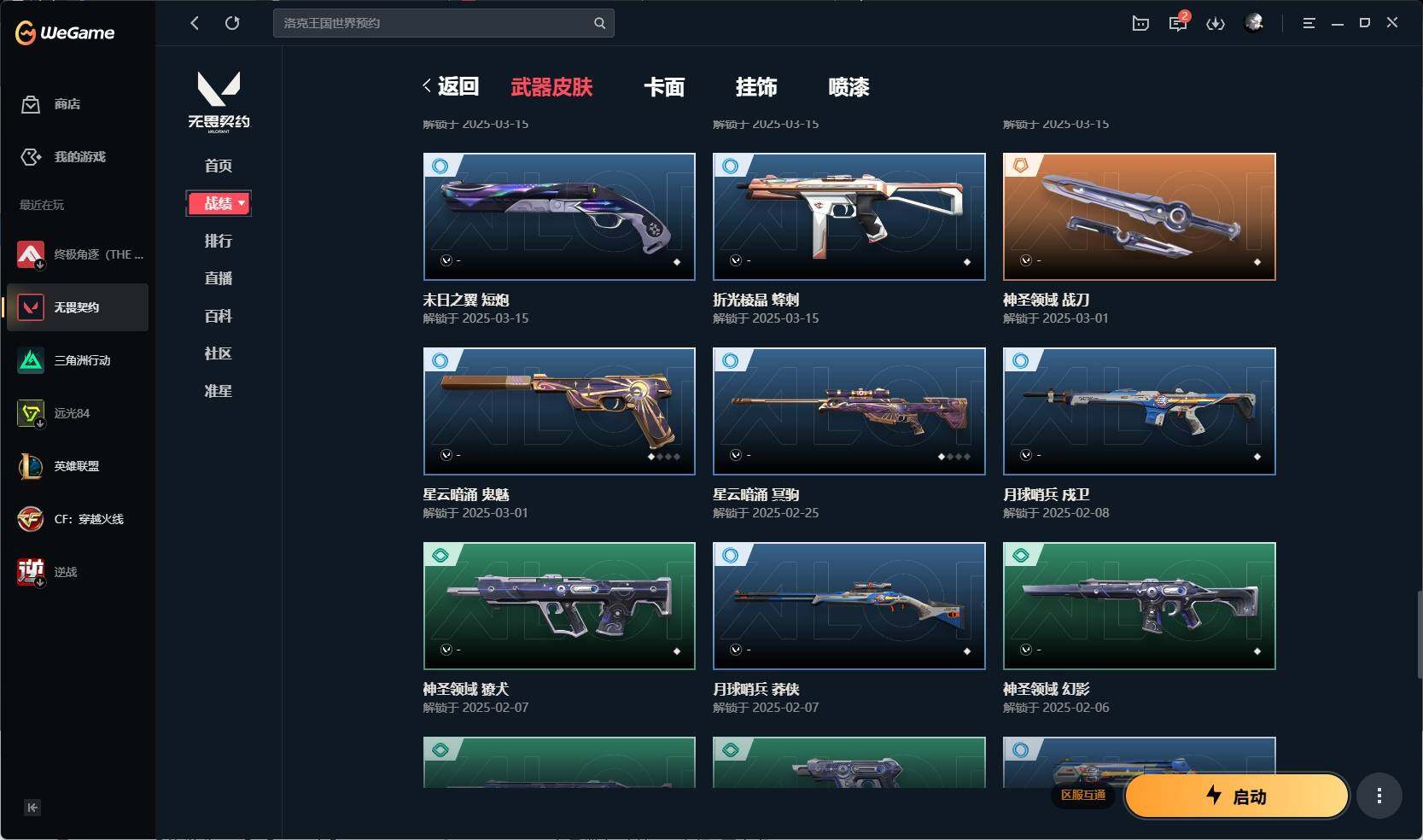1423x840 pixels.
Task: Open the download manager icon
Action: pyautogui.click(x=1216, y=23)
